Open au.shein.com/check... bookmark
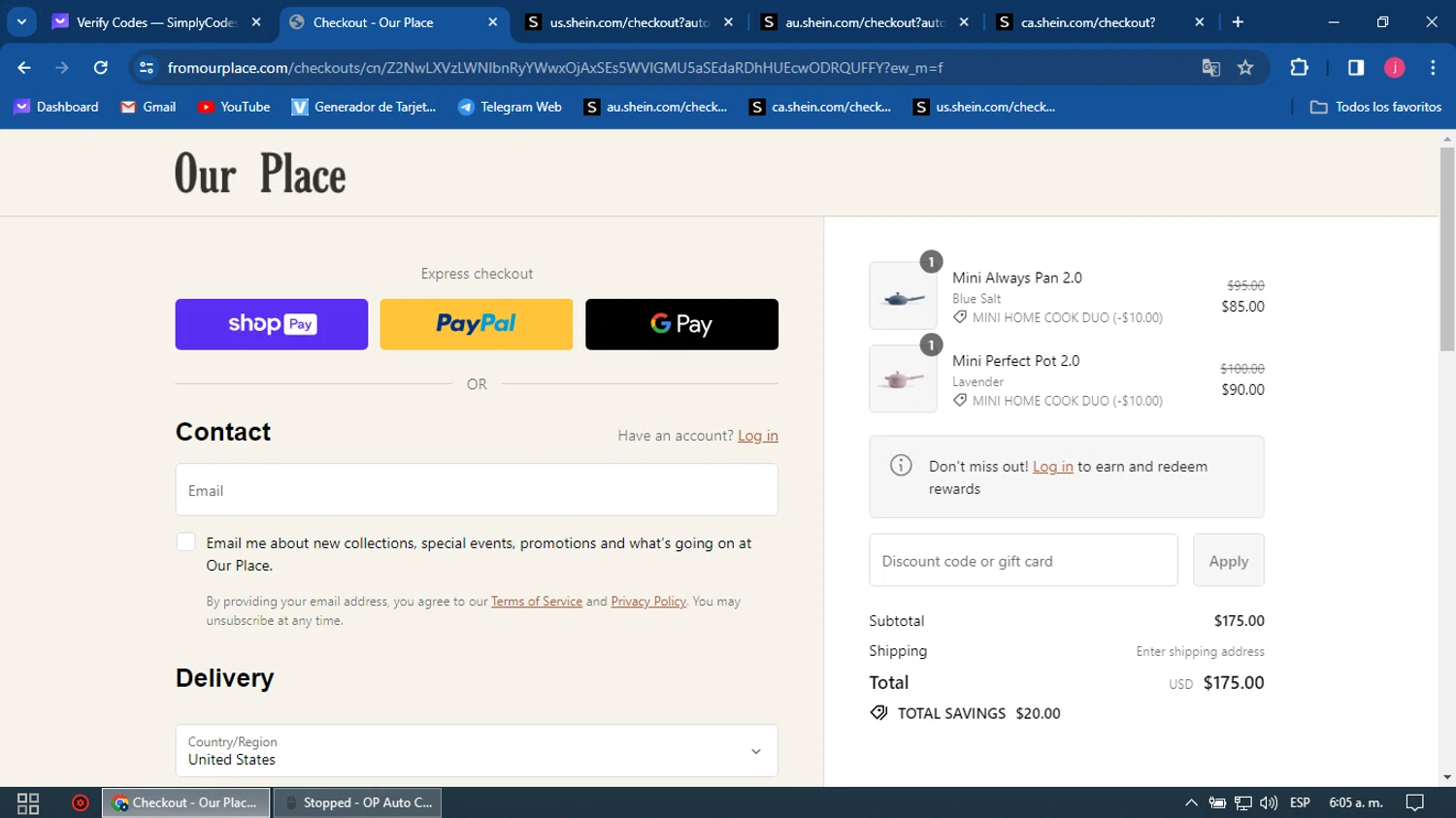Screen dimensions: 1456x818 point(655,107)
